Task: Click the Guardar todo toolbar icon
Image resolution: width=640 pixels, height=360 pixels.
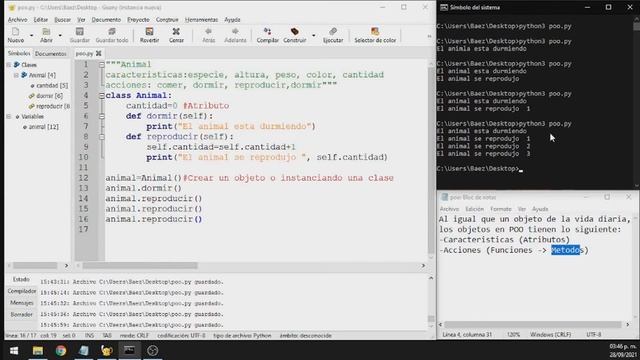Action: (112, 35)
